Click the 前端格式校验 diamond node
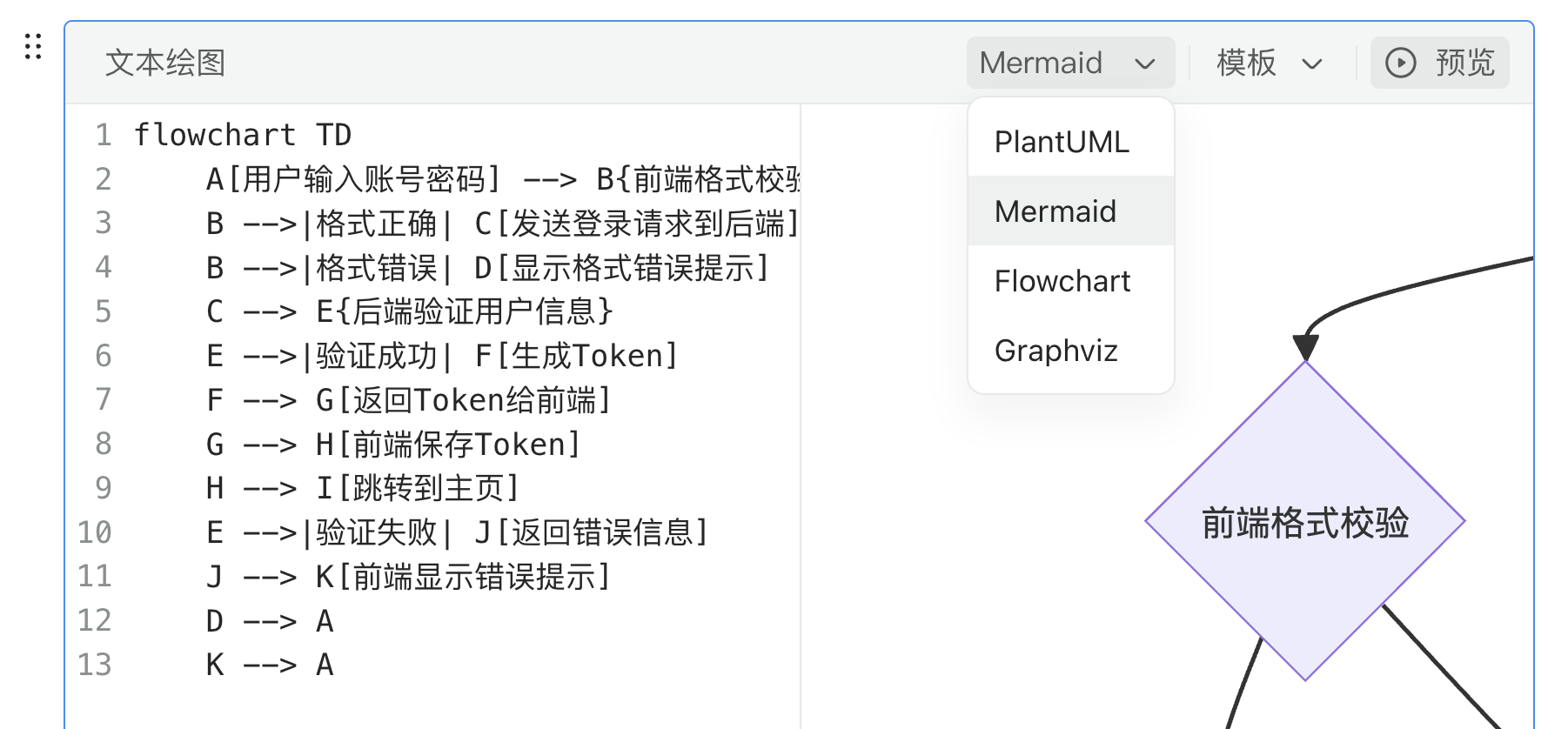Screen dimensions: 1568x729 1304,521
